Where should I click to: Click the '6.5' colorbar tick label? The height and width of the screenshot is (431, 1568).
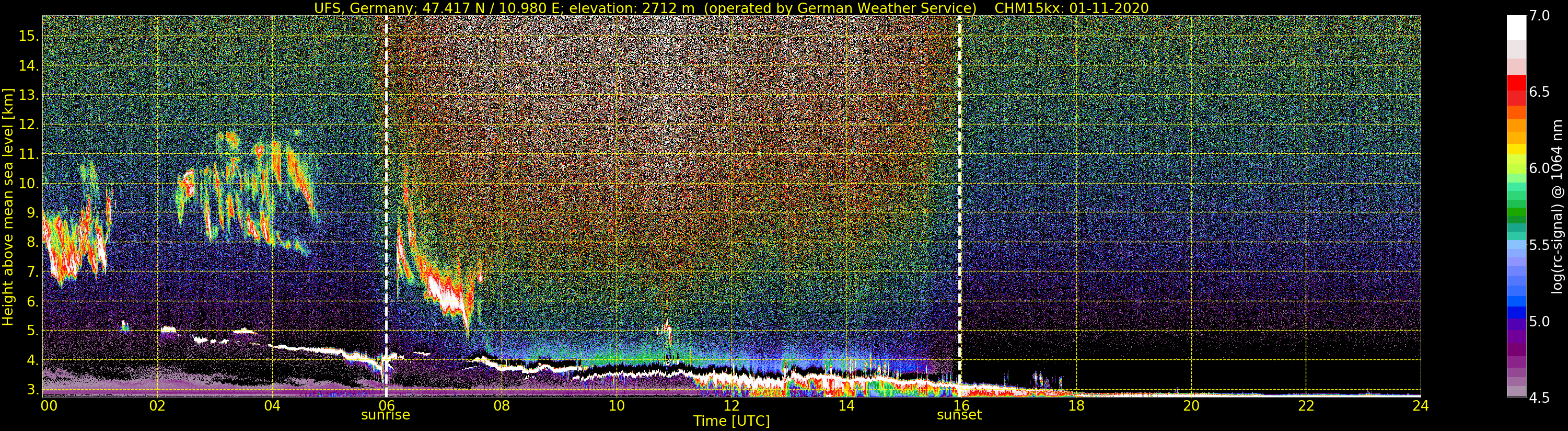point(1539,92)
